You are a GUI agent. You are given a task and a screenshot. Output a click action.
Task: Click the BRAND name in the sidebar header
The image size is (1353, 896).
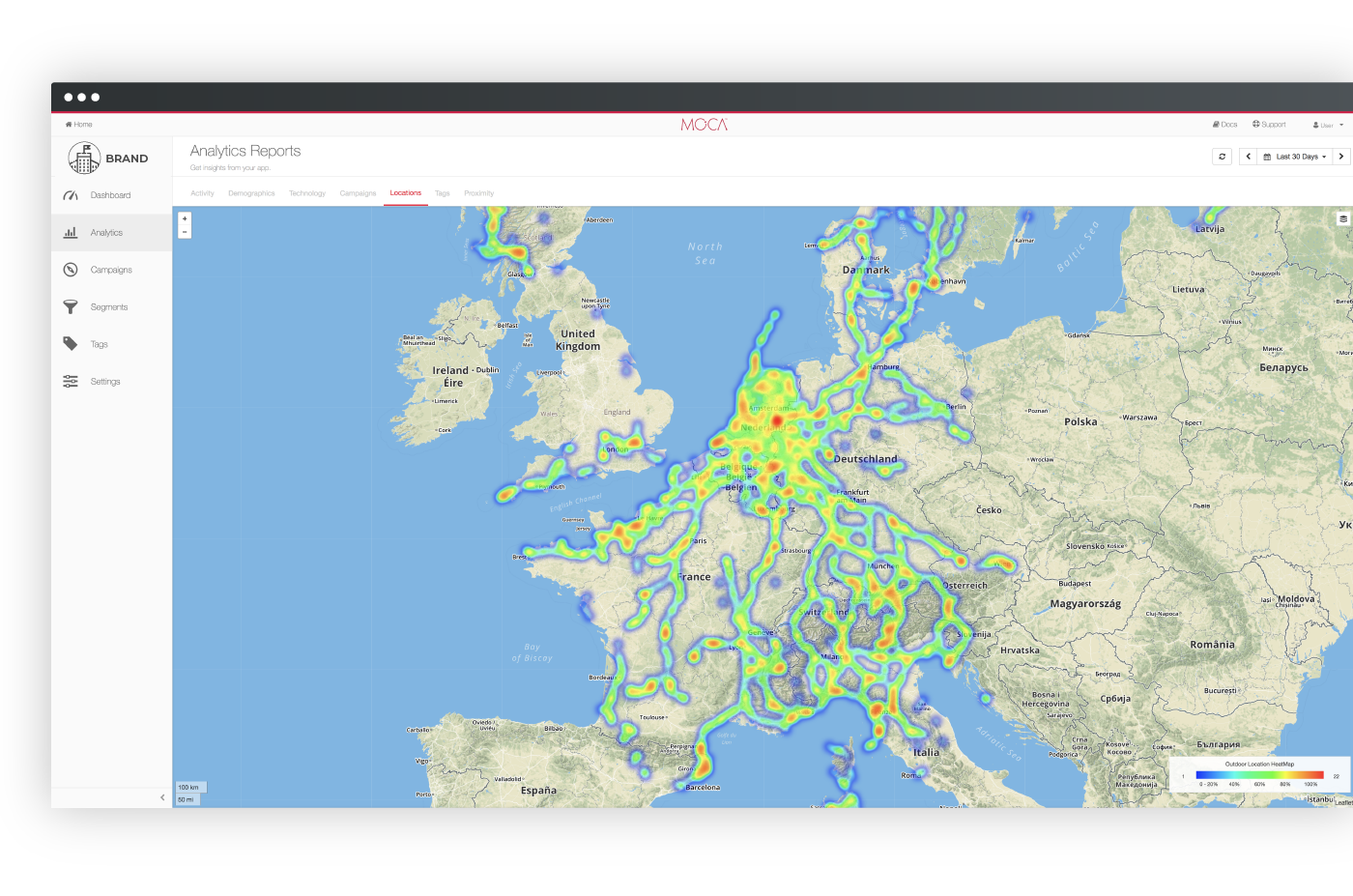coord(127,159)
